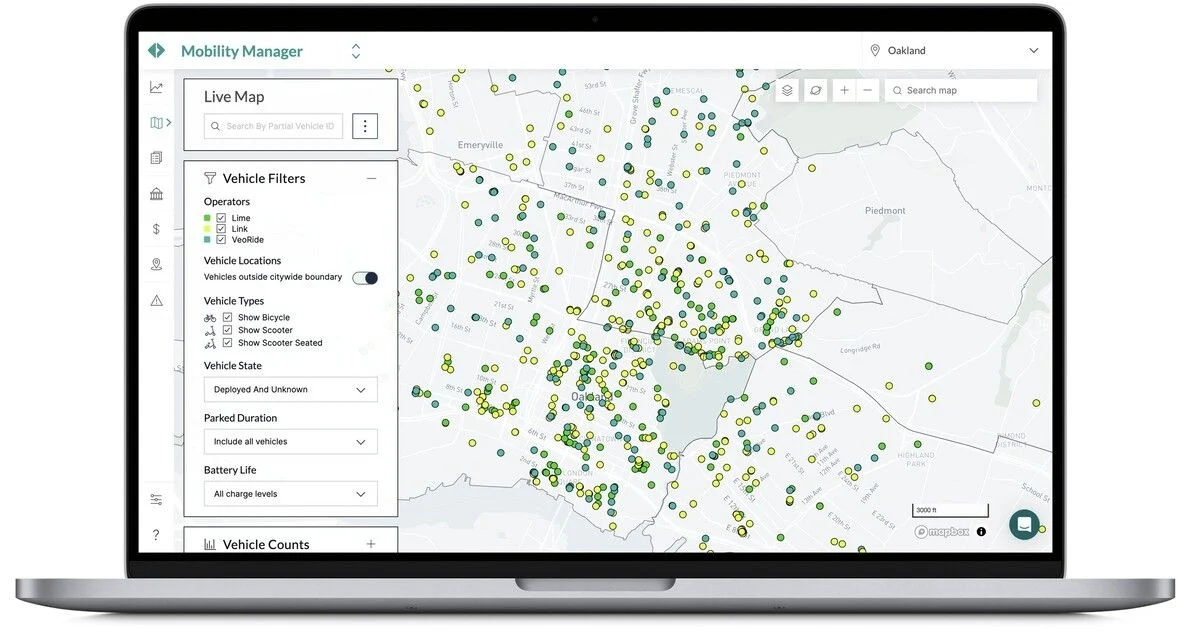Open the settings sliders sidebar icon
Image resolution: width=1200 pixels, height=635 pixels.
[157, 499]
